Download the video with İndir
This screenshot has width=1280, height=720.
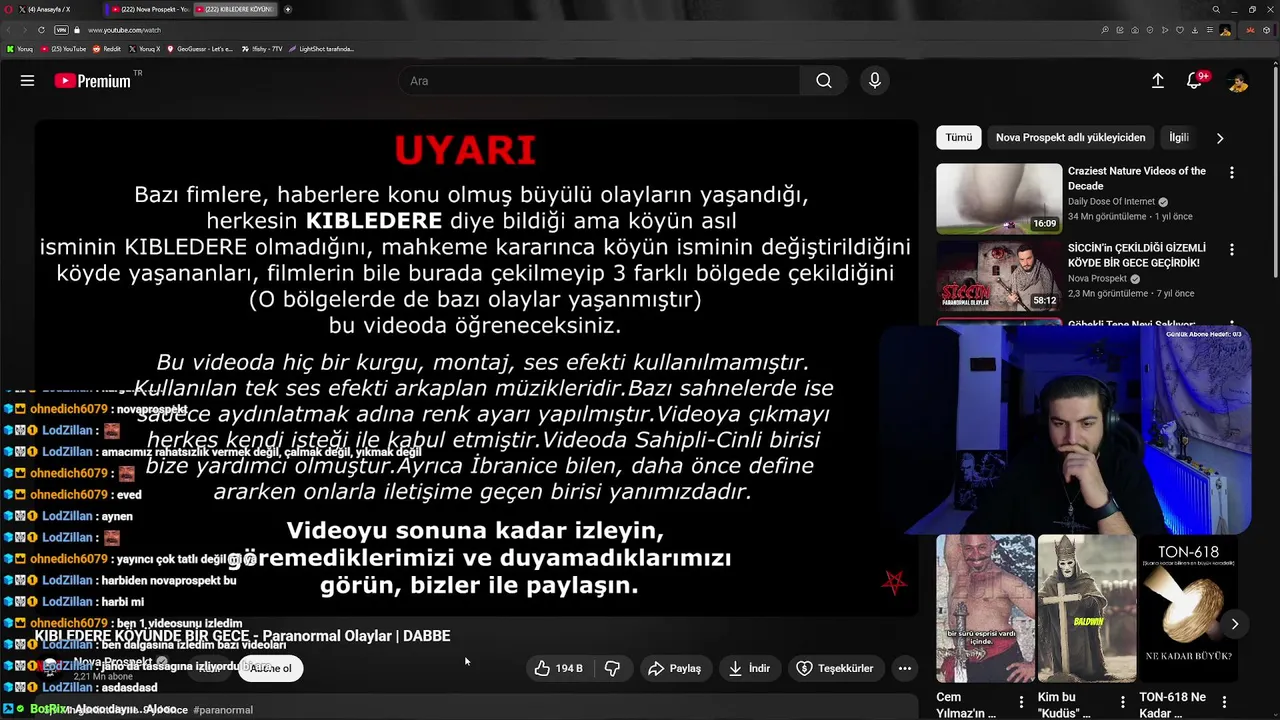pos(749,668)
